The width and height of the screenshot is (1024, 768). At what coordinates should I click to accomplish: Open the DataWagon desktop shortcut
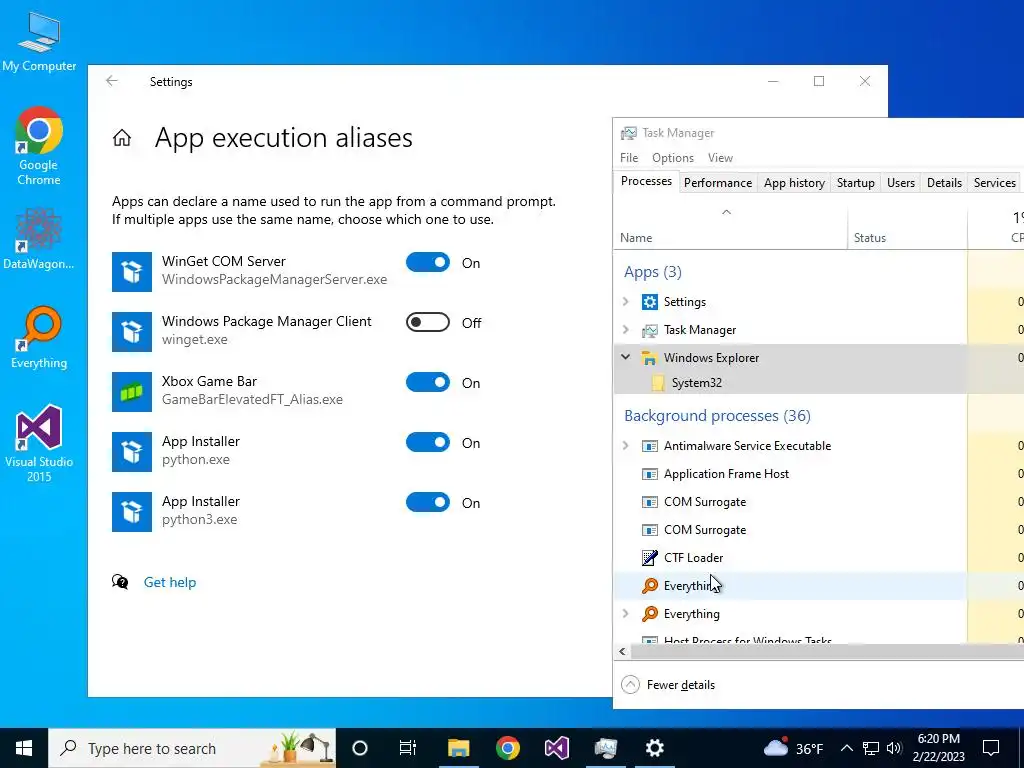[39, 238]
